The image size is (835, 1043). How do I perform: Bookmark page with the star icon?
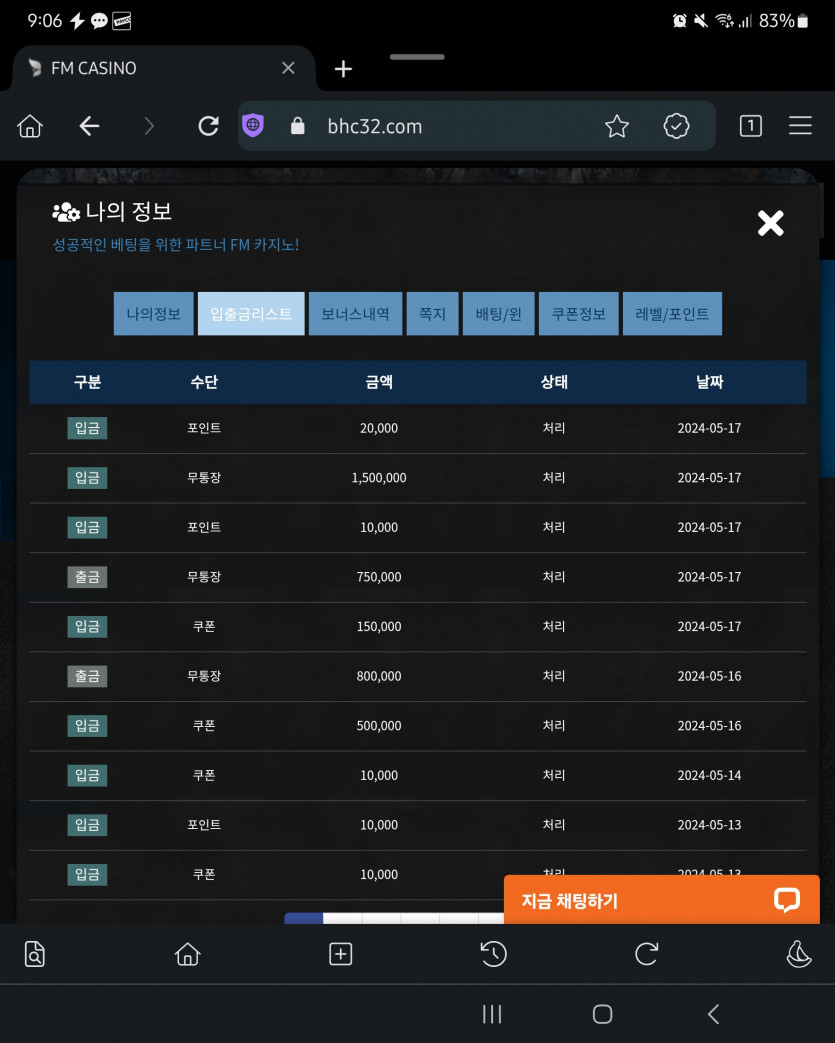coord(617,126)
